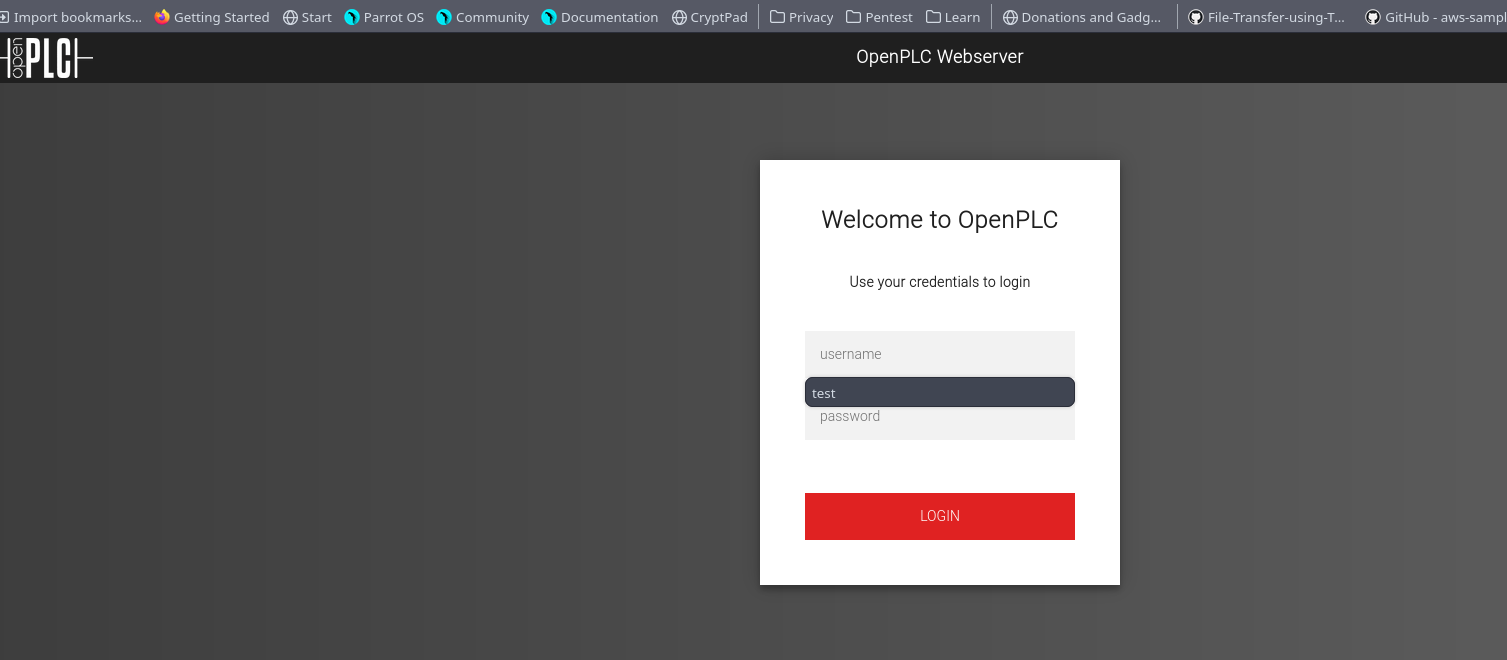Click the globe icon beside Donations

click(1010, 17)
